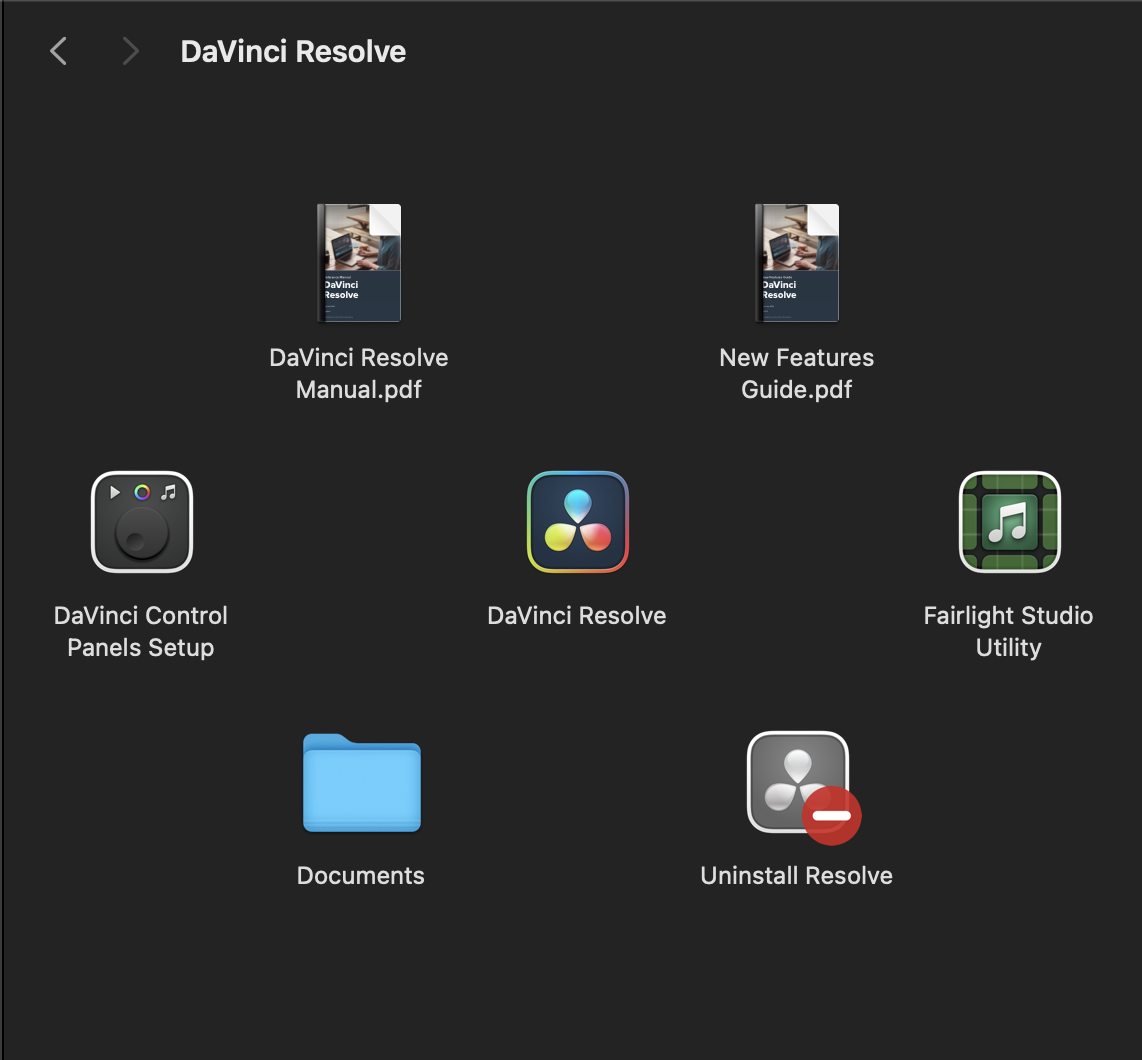
Task: Go back using the left chevron
Action: point(59,51)
